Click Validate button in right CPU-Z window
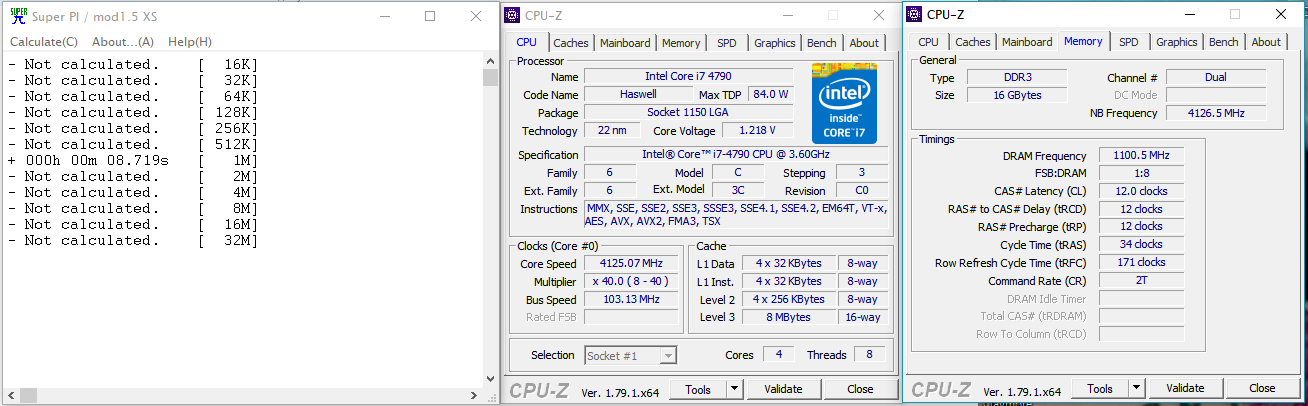 1185,388
